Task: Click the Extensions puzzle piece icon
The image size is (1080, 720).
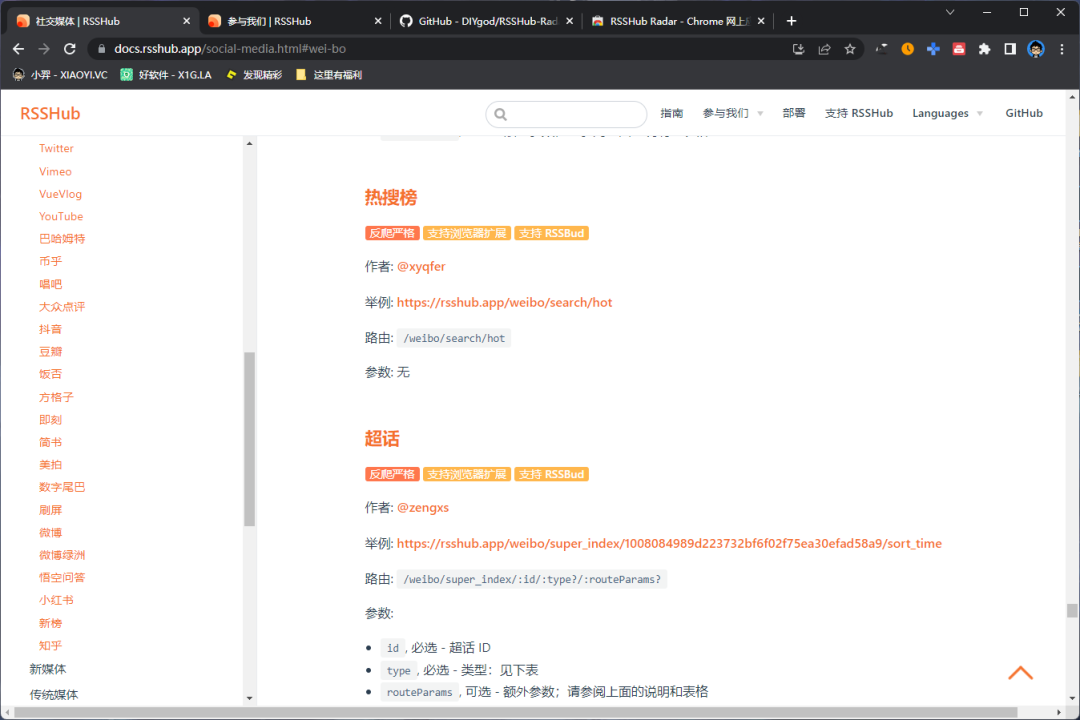Action: [983, 47]
